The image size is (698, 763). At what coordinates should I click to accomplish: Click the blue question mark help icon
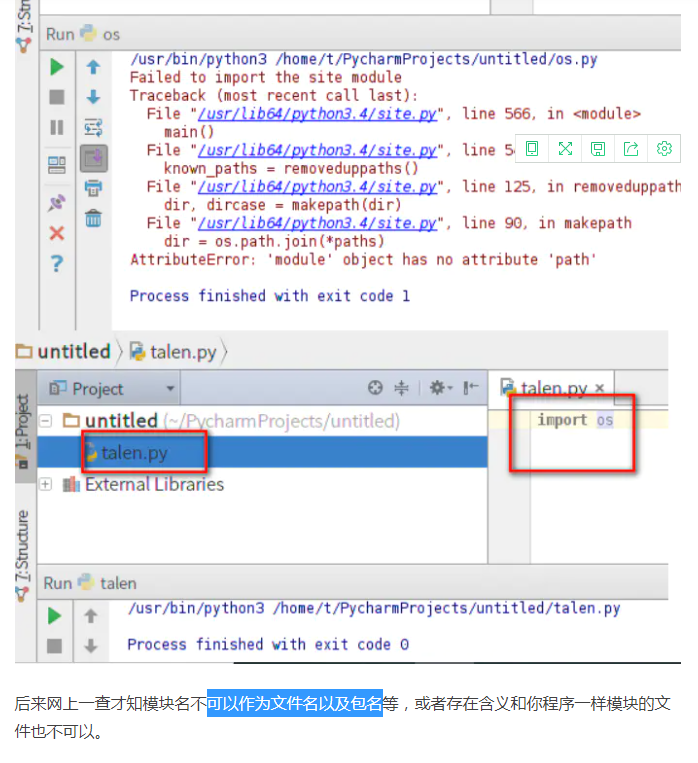[x=56, y=263]
